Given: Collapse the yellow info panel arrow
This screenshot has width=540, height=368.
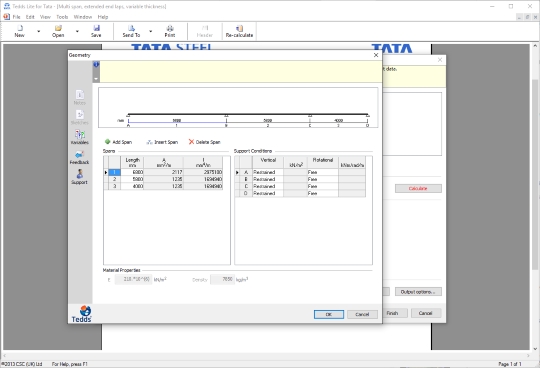Looking at the screenshot, I should (x=96, y=79).
